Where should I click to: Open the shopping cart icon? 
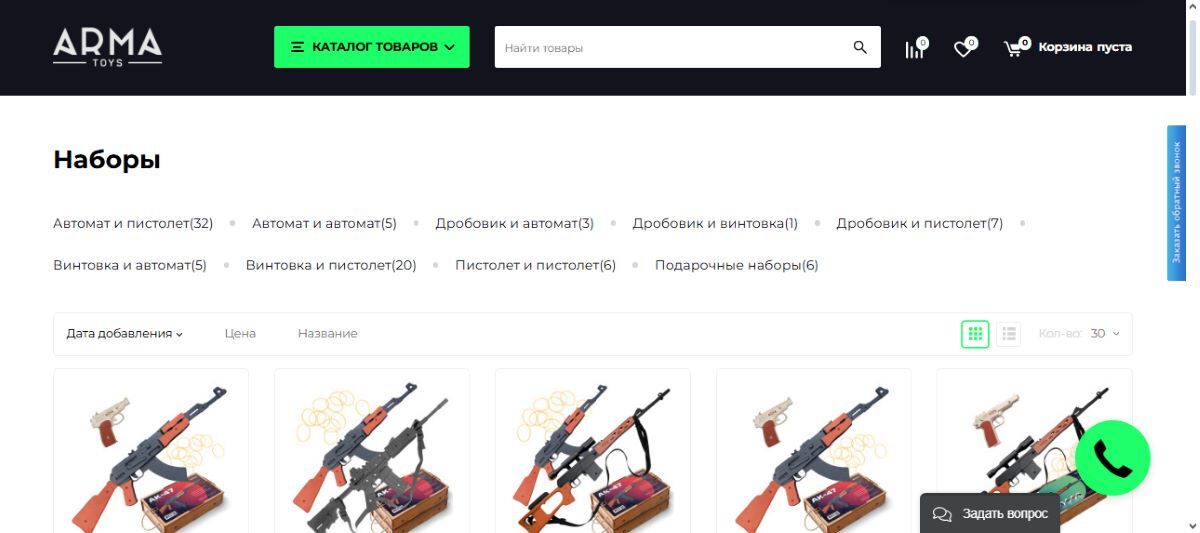(1015, 47)
